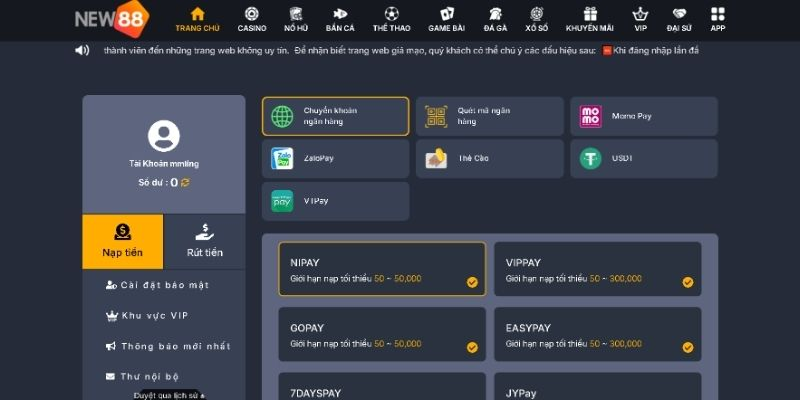Click the user avatar icon
This screenshot has height=400, width=800.
[163, 136]
